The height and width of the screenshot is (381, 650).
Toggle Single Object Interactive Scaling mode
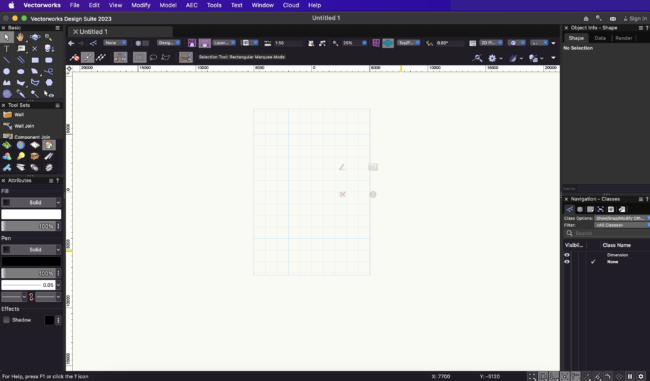[x=87, y=57]
